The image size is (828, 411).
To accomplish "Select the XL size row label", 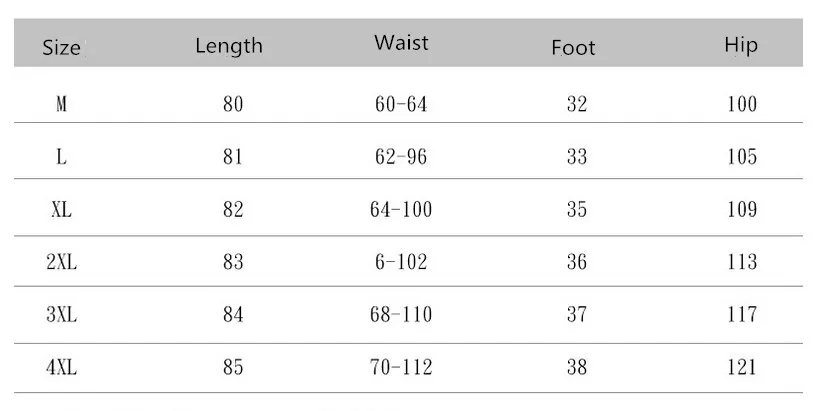I will point(61,210).
